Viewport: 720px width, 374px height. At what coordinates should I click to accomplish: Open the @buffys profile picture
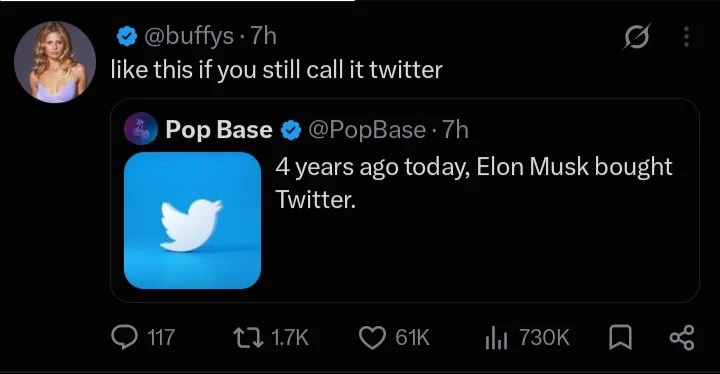tap(55, 62)
